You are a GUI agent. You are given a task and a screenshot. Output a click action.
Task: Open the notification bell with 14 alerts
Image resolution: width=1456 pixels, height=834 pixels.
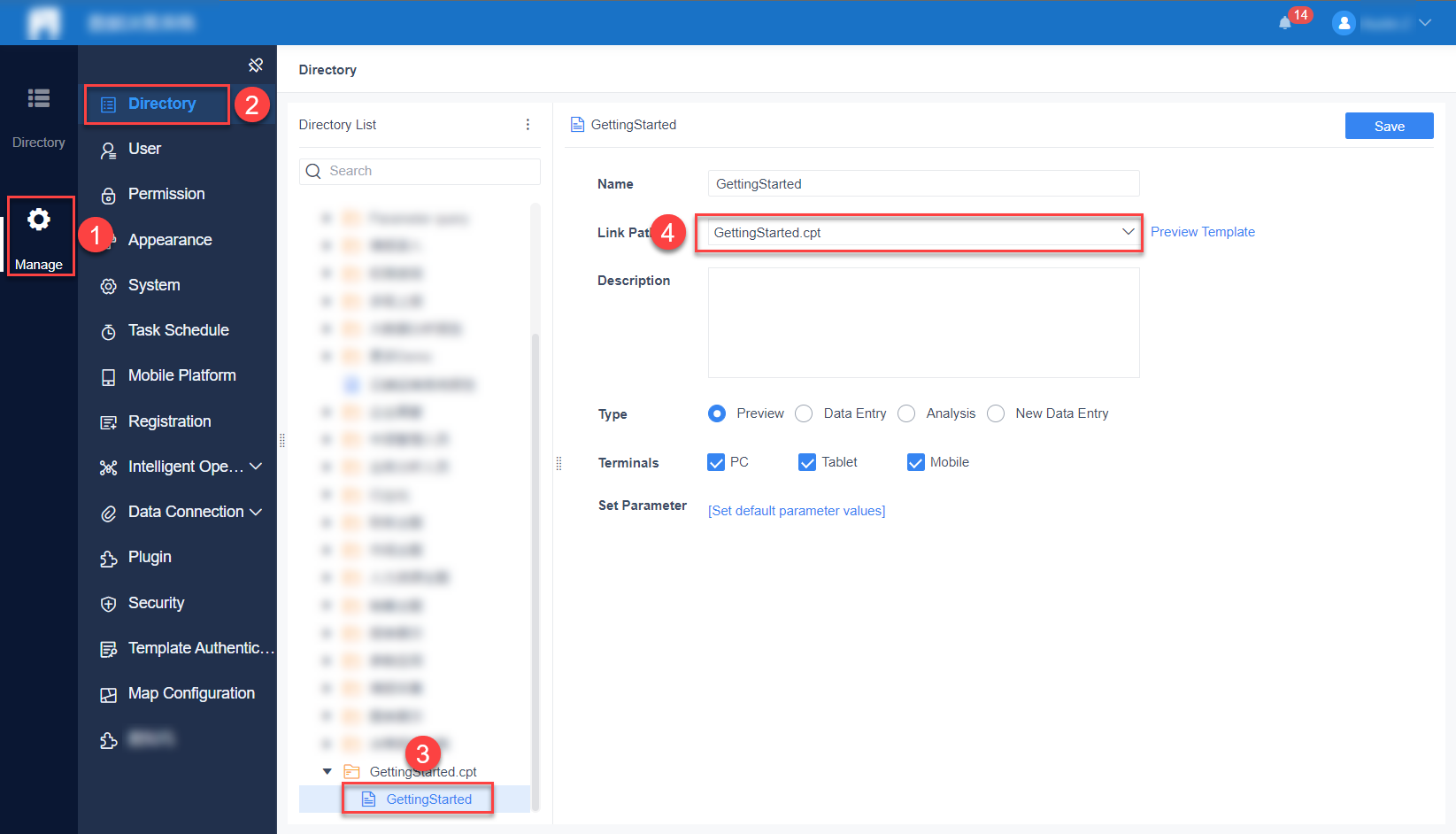1285,23
